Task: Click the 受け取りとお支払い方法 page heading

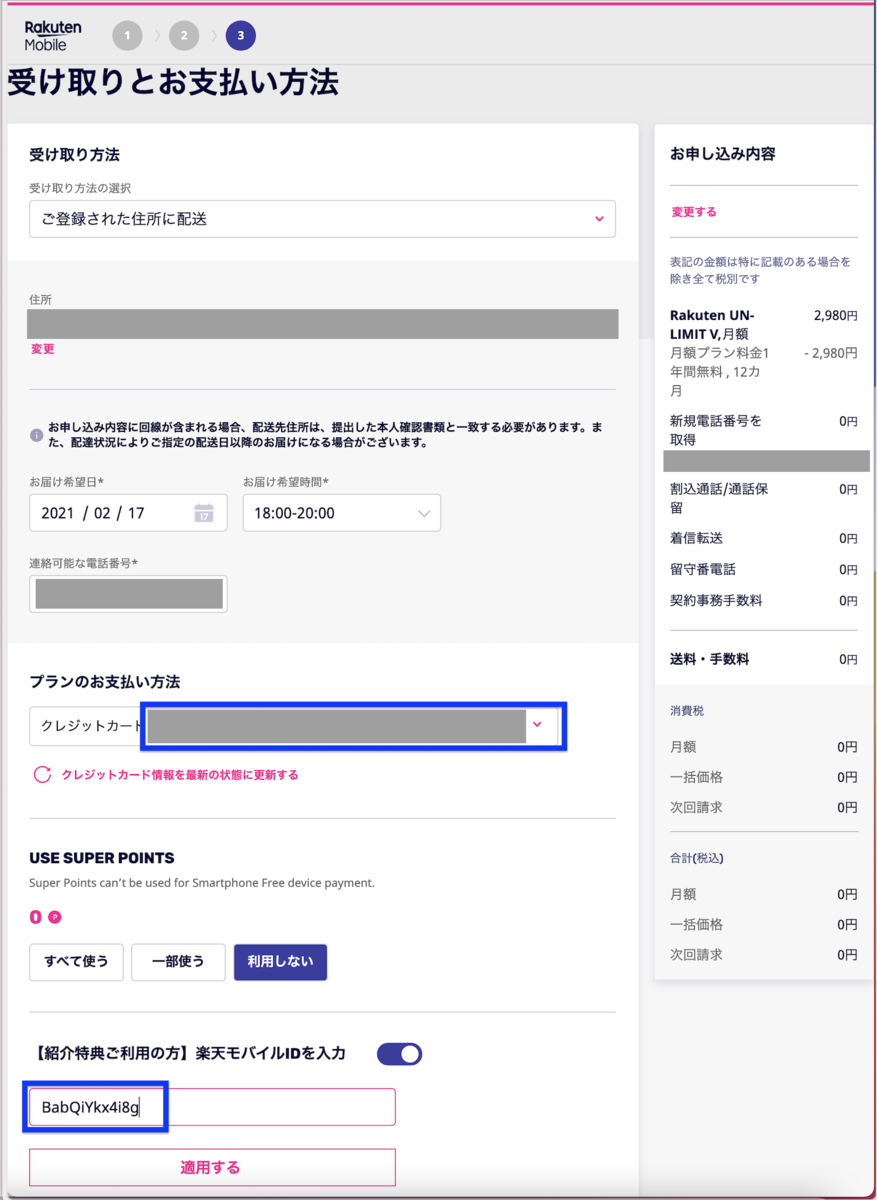Action: coord(173,82)
